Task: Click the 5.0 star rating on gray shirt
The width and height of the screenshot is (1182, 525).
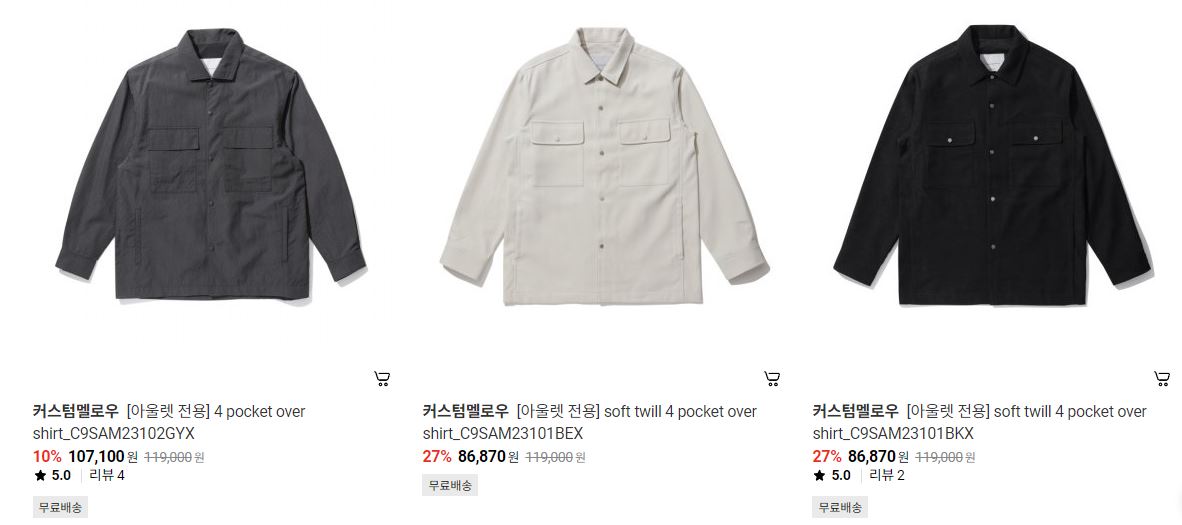Action: click(53, 476)
